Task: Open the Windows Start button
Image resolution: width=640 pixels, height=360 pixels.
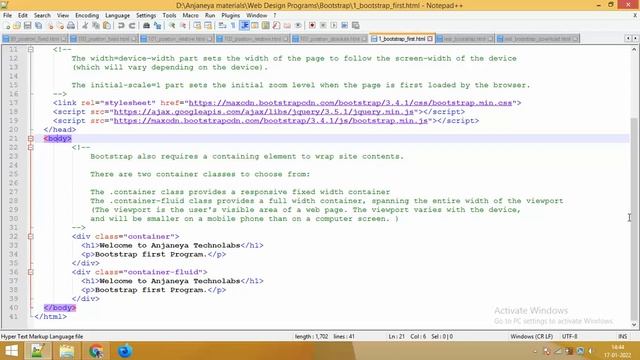Action: (x=11, y=351)
